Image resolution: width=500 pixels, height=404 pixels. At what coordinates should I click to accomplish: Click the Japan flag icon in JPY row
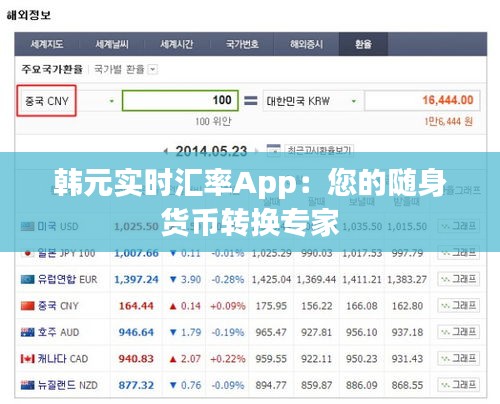pyautogui.click(x=27, y=253)
